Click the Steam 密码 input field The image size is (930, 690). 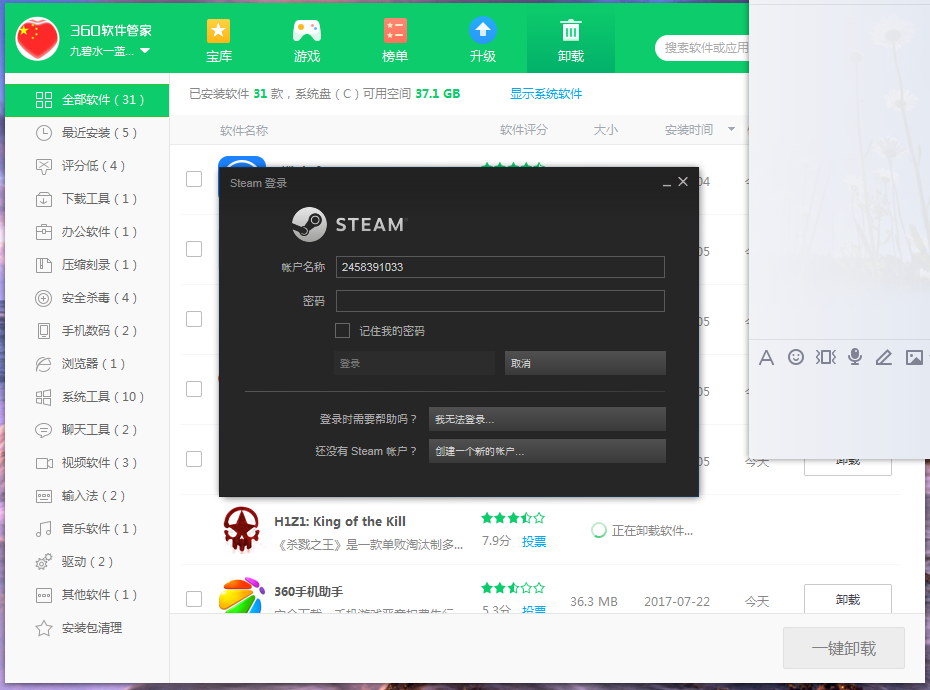(x=500, y=301)
